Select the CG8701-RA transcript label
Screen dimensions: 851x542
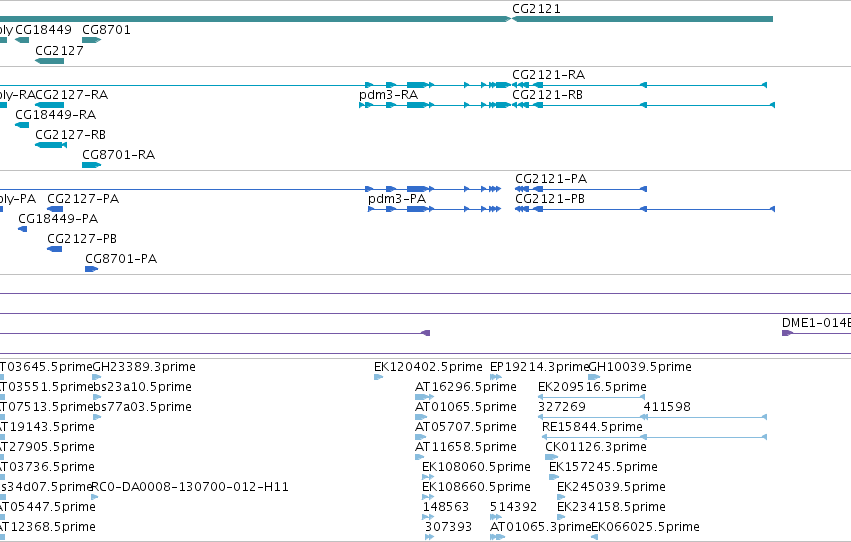coord(118,155)
